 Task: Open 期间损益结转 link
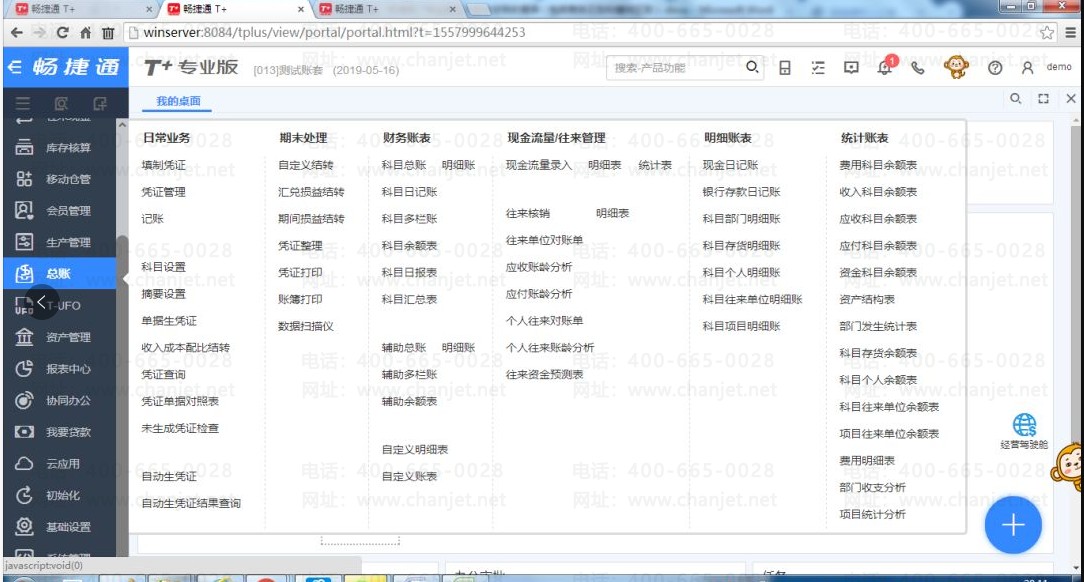pos(311,219)
